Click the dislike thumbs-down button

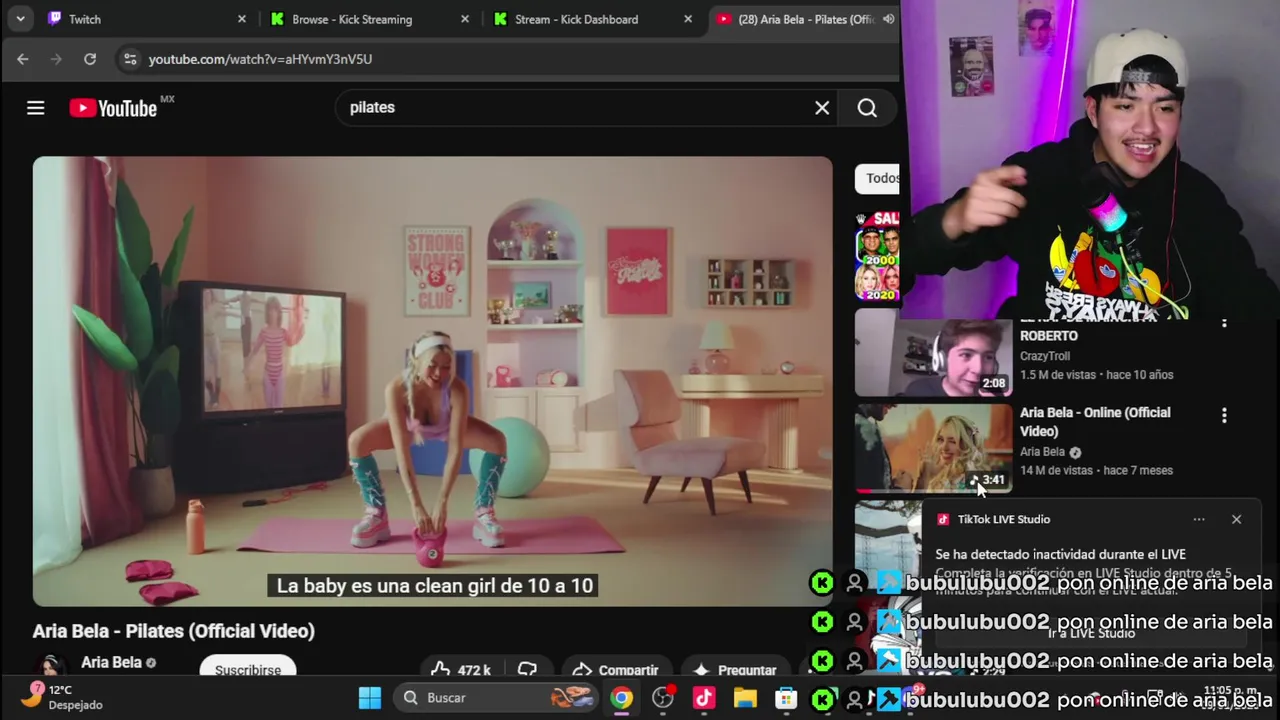[527, 669]
